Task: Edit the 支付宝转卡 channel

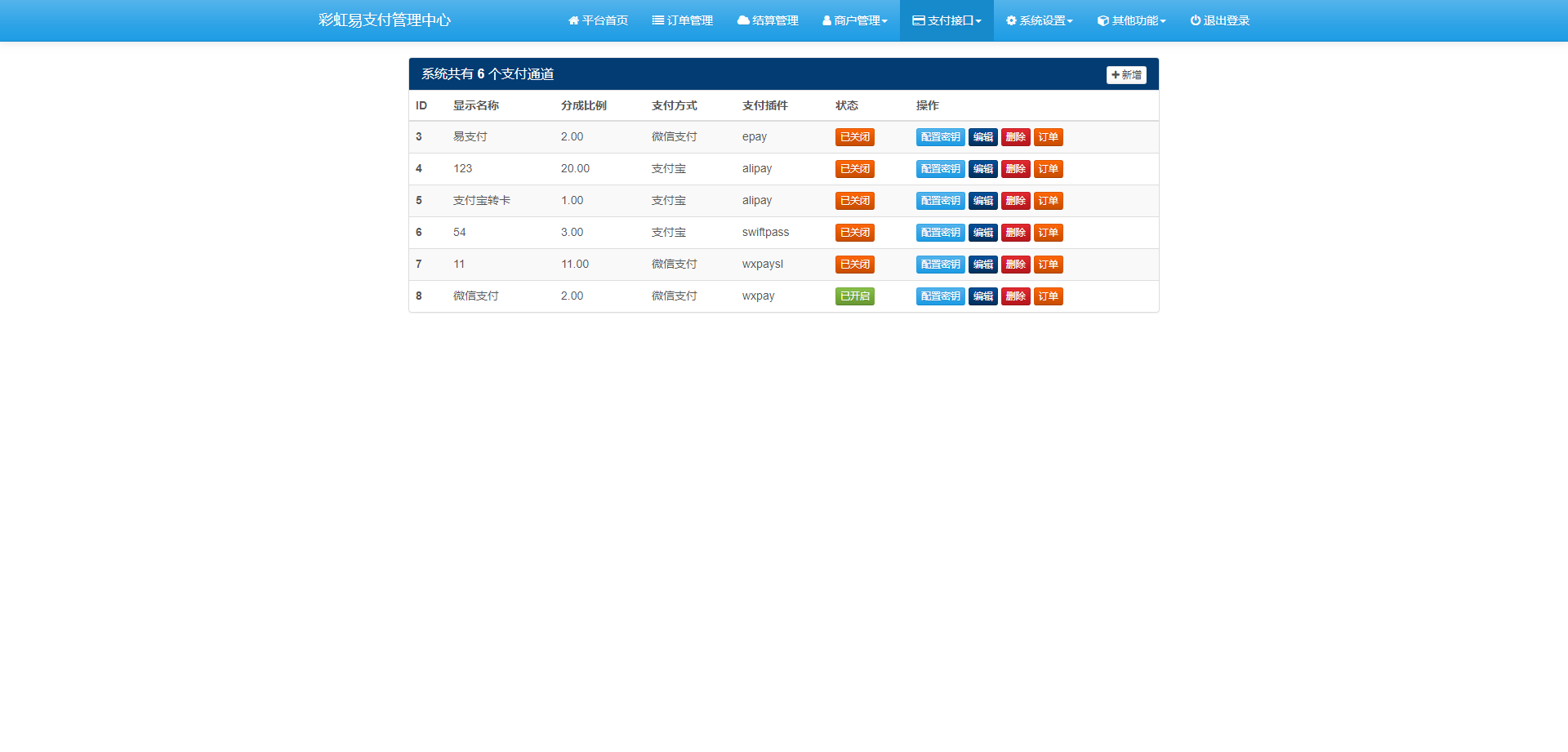Action: click(x=982, y=201)
